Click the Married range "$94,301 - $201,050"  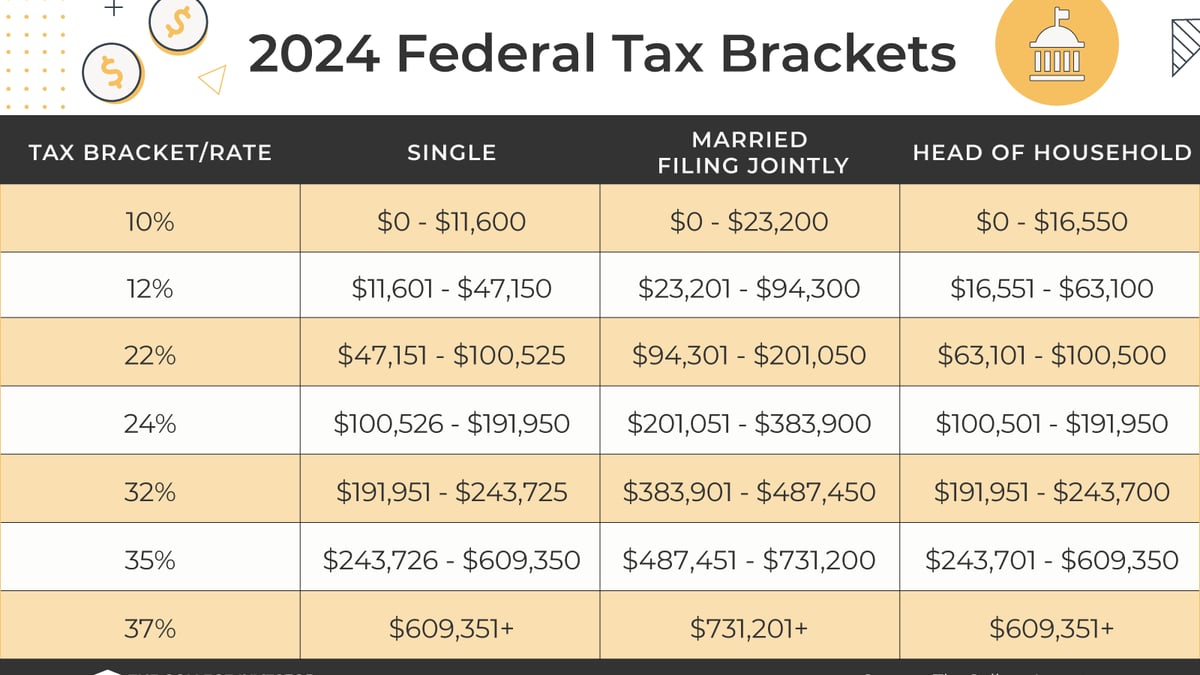coord(749,355)
